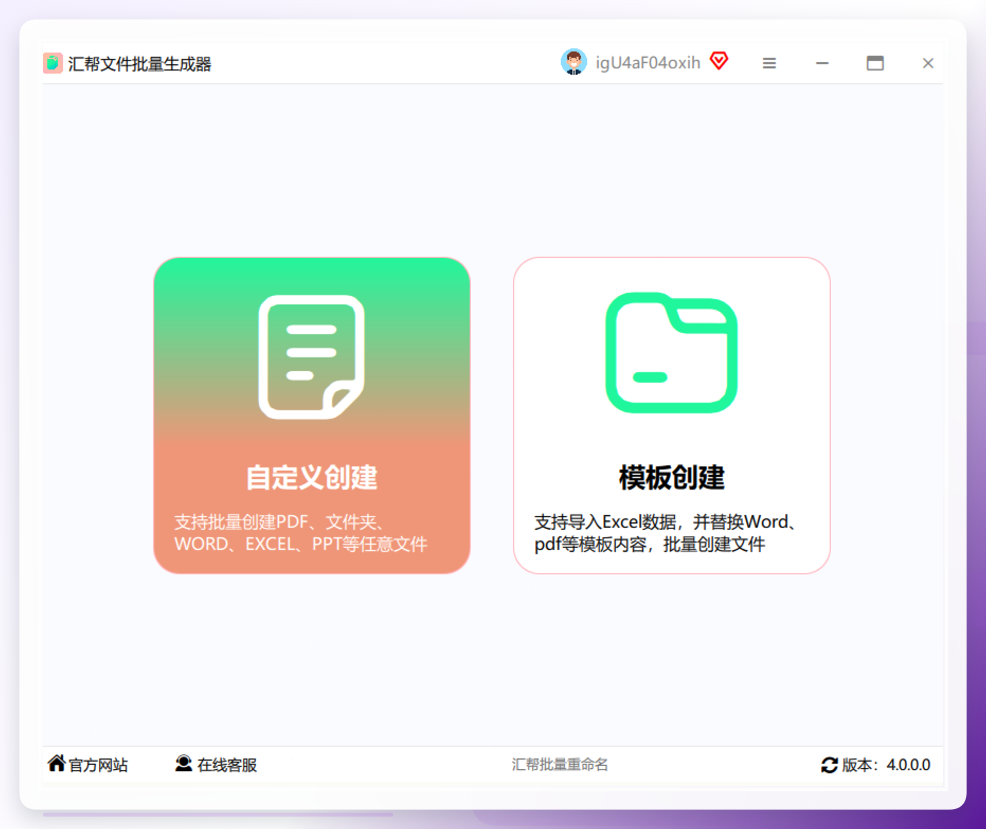Open the 自定义创建 custom creation card

click(312, 415)
